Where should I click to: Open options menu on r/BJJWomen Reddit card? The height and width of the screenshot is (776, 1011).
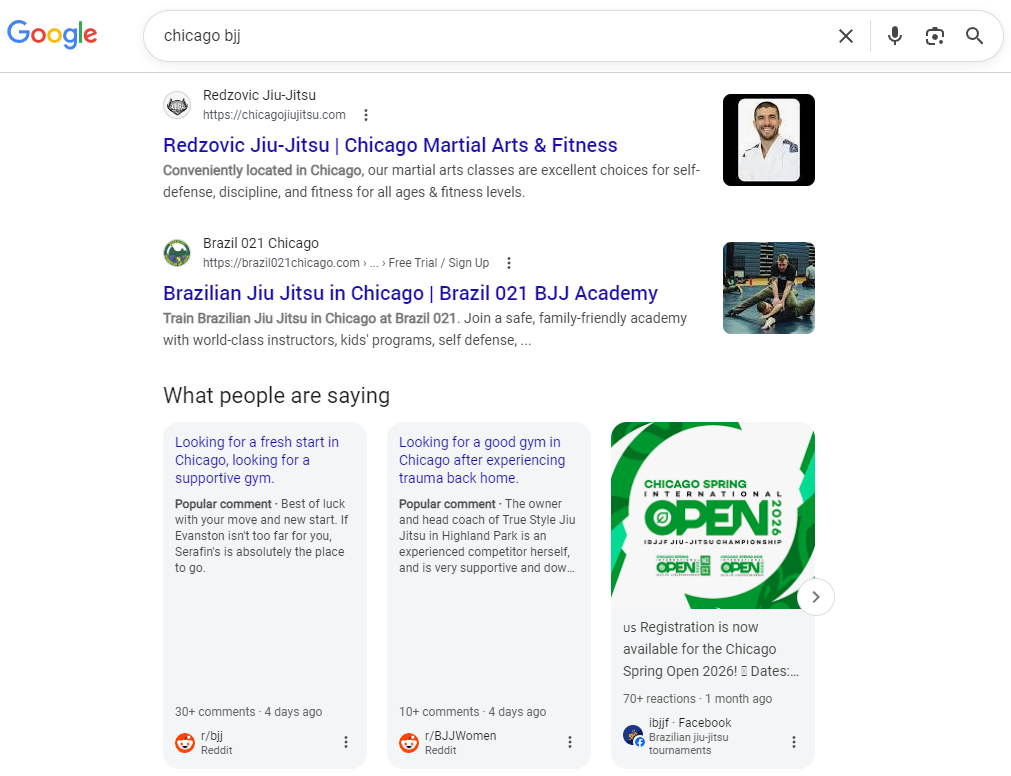(569, 742)
